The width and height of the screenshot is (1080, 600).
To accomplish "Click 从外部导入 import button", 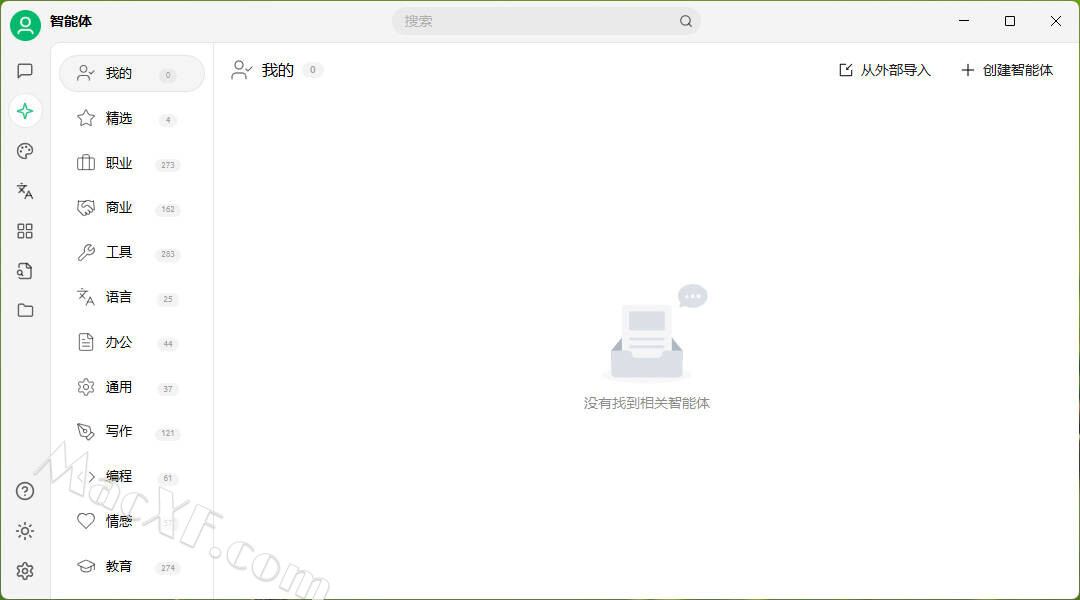I will tap(884, 70).
